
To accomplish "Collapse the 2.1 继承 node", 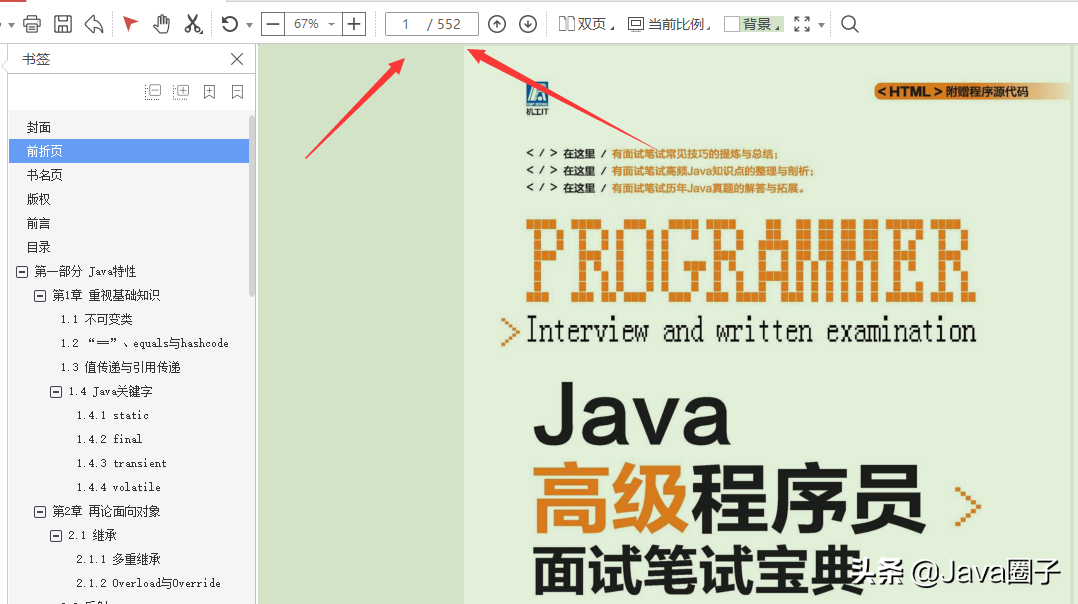I will tap(56, 536).
